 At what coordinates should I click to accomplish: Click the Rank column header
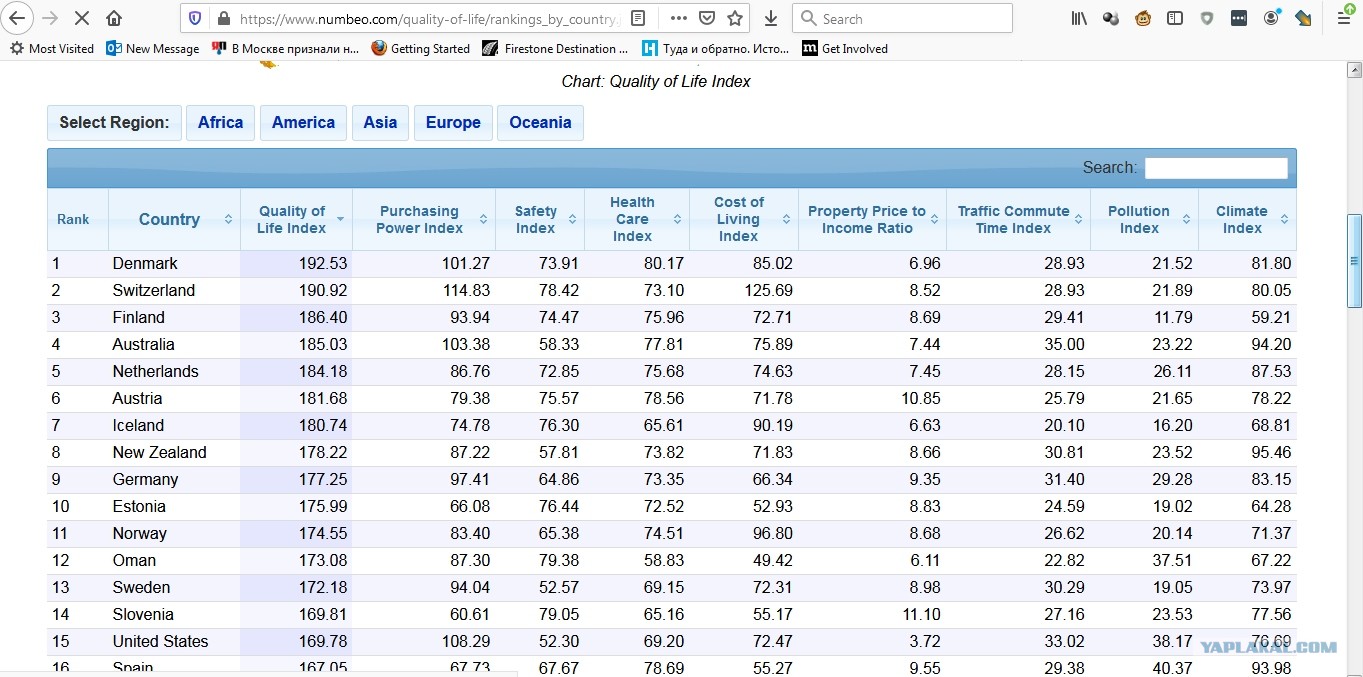click(77, 219)
